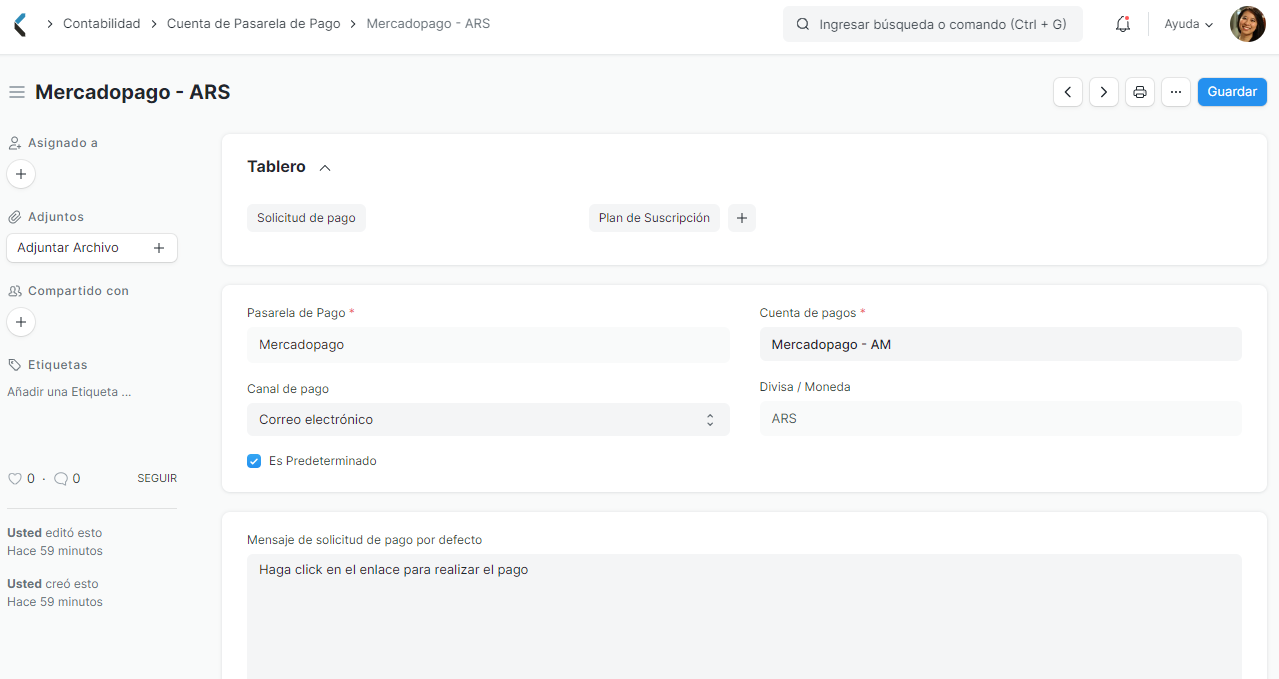Viewport: 1279px width, 679px height.
Task: Open the Canal de pago dropdown
Action: tap(488, 420)
